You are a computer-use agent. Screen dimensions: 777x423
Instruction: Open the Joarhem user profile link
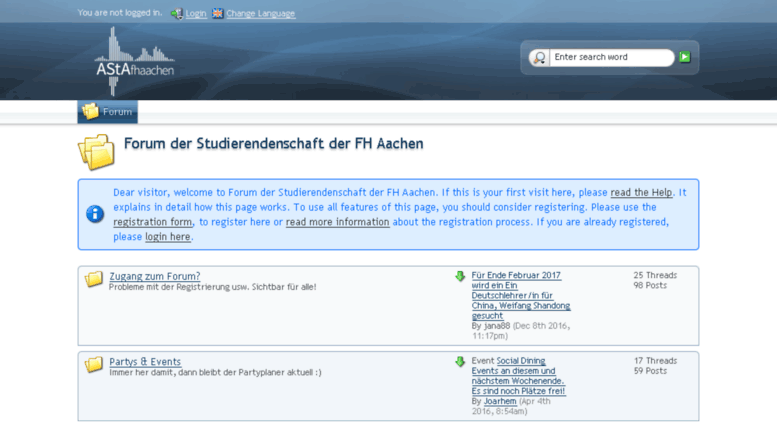pos(500,401)
